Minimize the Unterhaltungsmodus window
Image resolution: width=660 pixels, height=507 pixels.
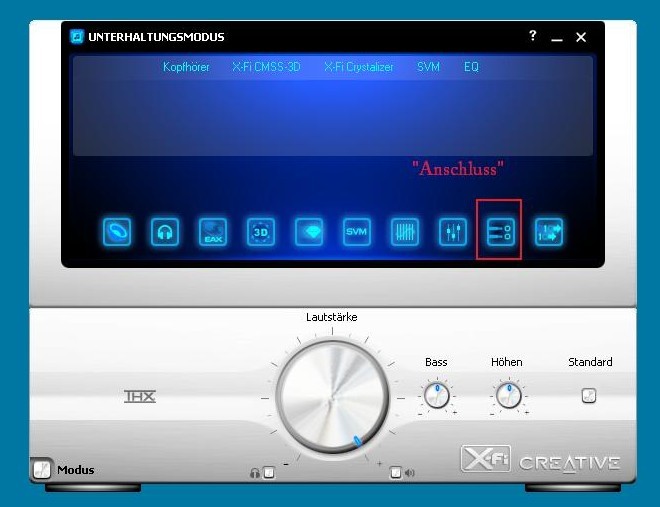[557, 38]
